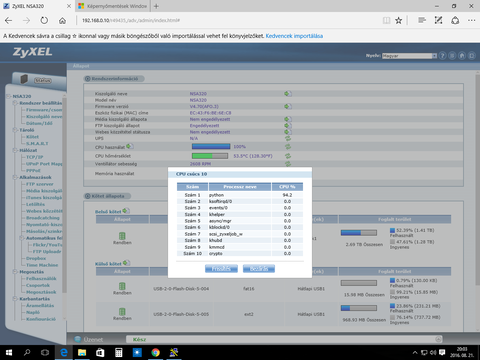Click the edit icon beside Kiszolgáló neve

[288, 94]
